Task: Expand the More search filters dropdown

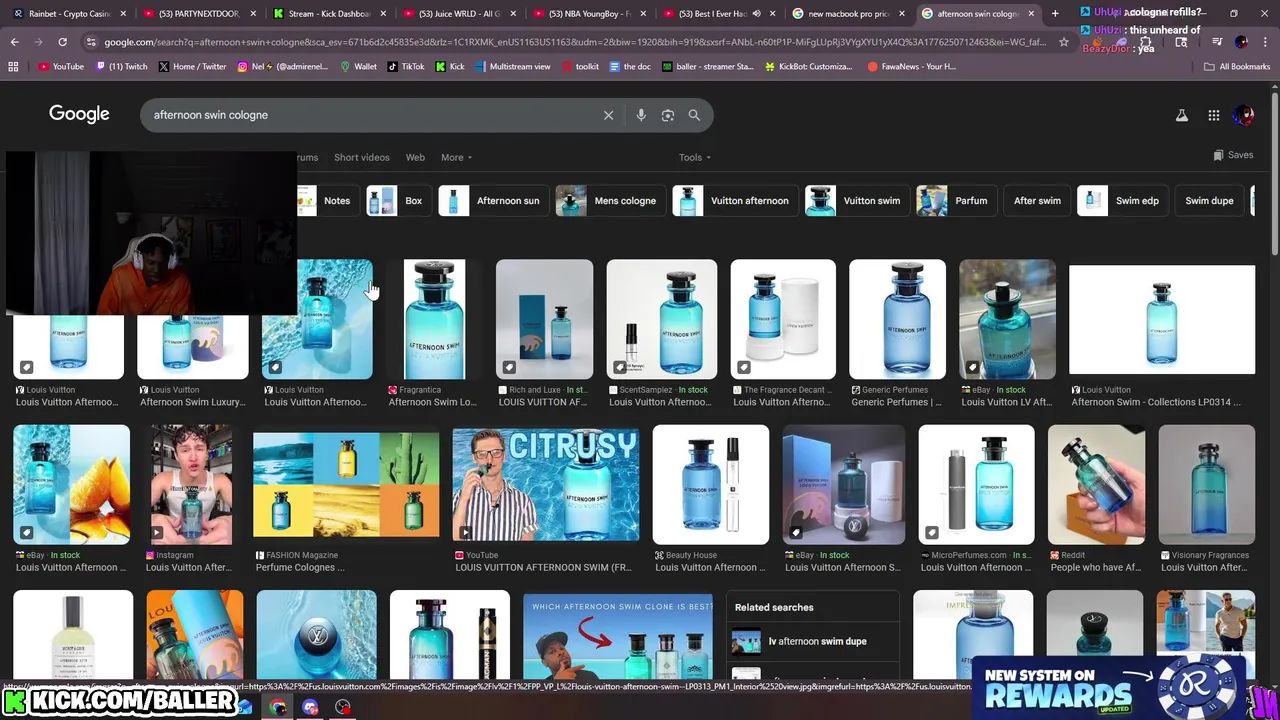Action: (456, 157)
